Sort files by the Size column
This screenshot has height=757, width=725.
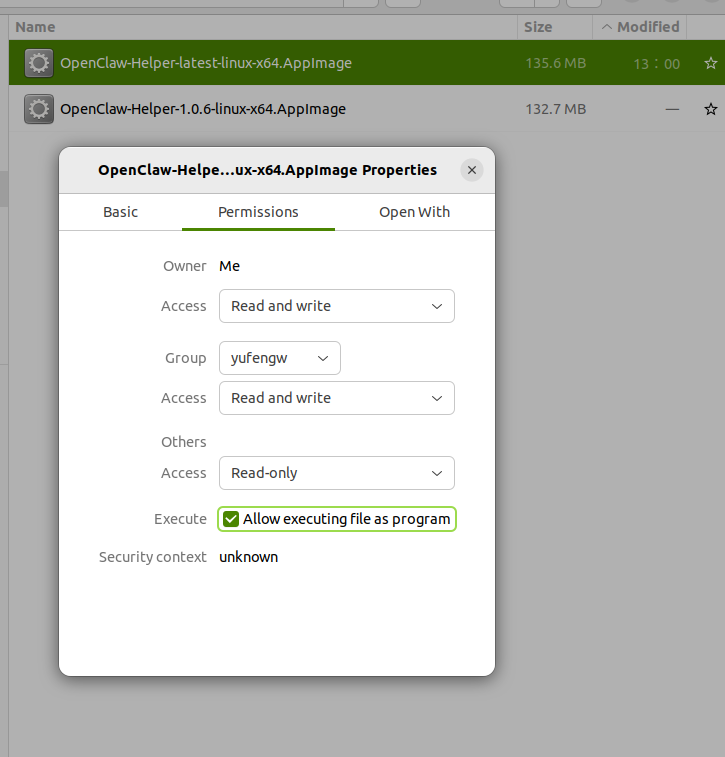[x=538, y=27]
